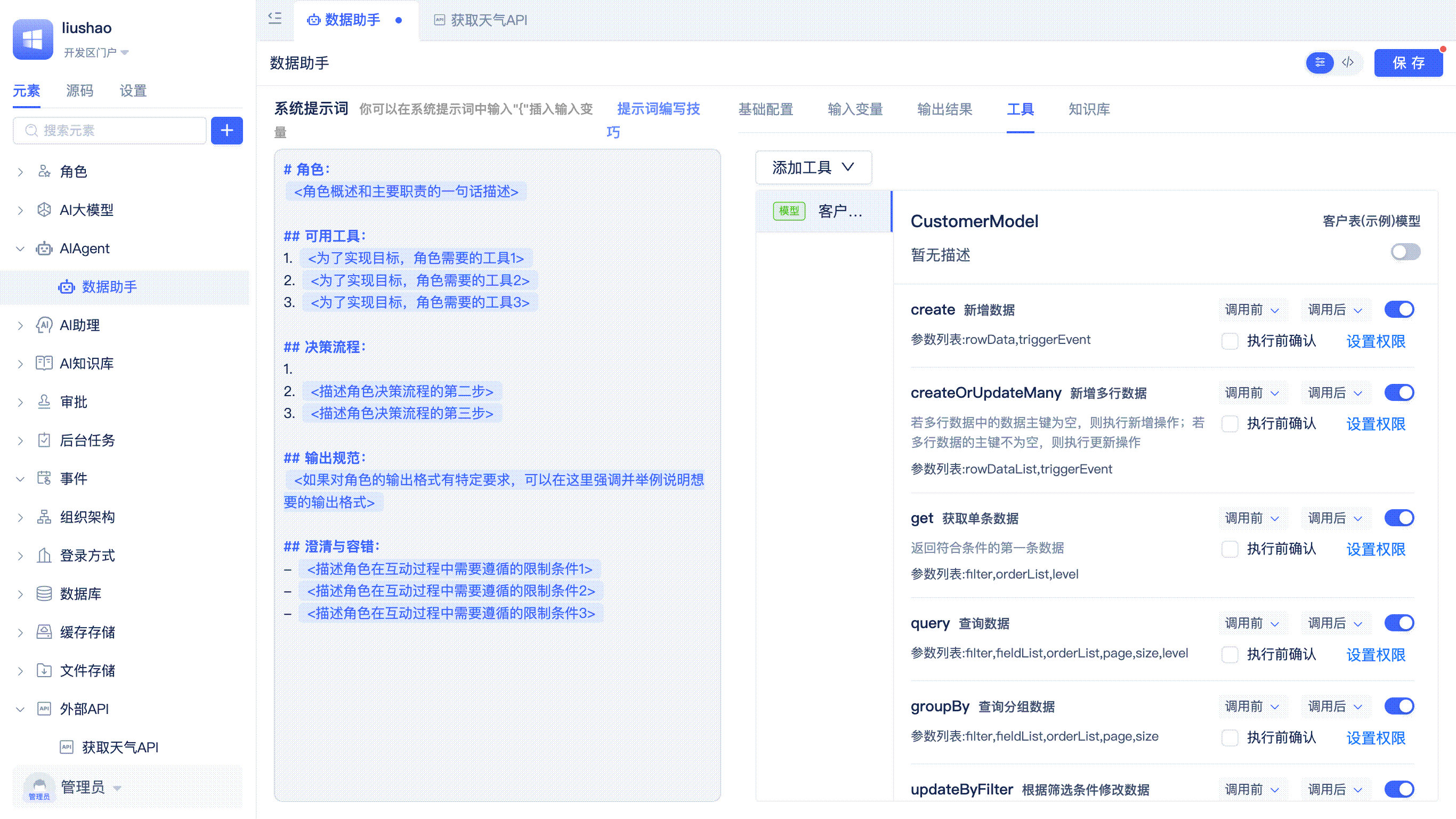The height and width of the screenshot is (819, 1456).
Task: Open 调用后 dropdown for groupBy
Action: (1335, 706)
